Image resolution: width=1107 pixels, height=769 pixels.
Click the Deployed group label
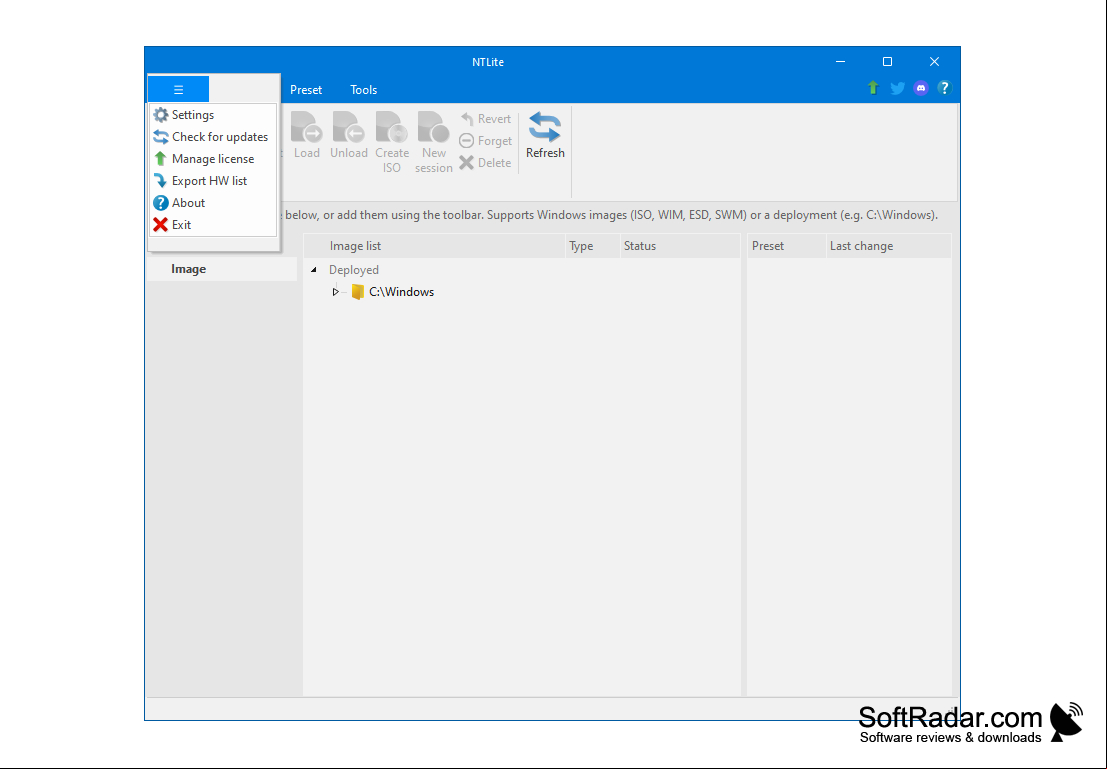[354, 270]
